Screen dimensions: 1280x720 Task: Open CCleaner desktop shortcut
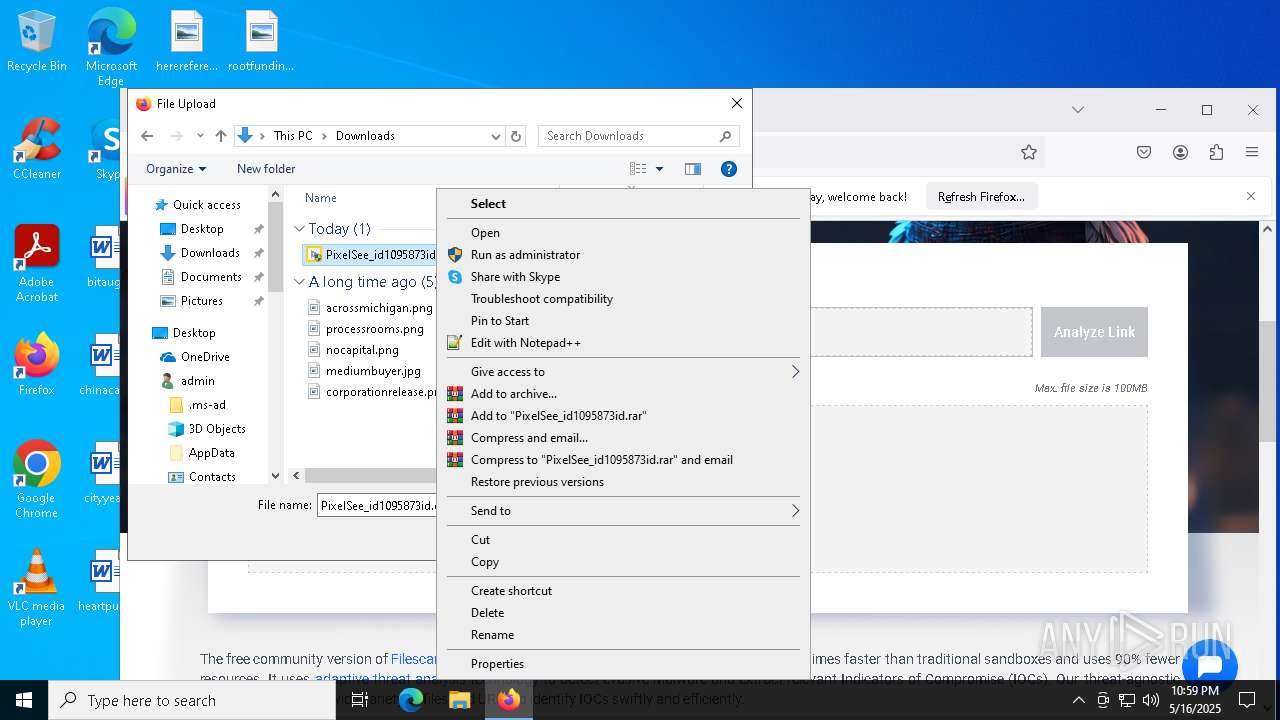coord(37,149)
